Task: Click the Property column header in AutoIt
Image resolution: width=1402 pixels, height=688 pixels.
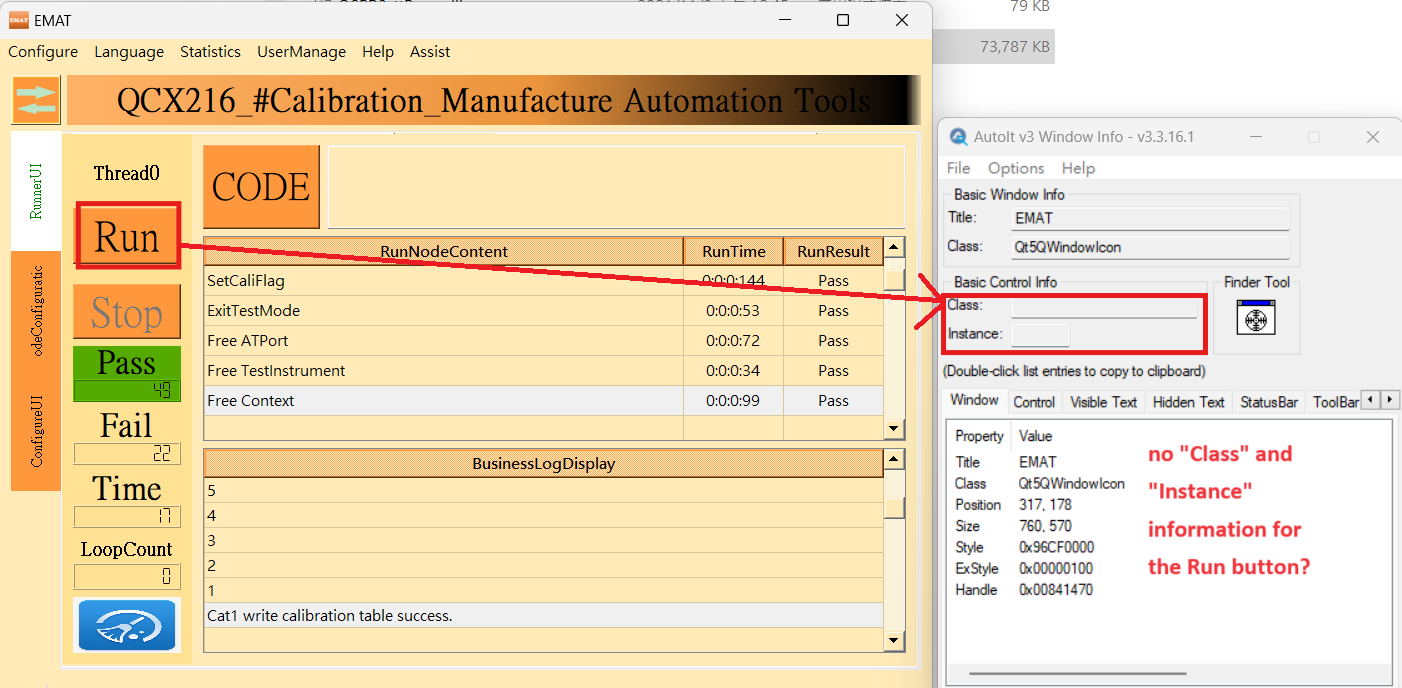Action: (x=979, y=436)
